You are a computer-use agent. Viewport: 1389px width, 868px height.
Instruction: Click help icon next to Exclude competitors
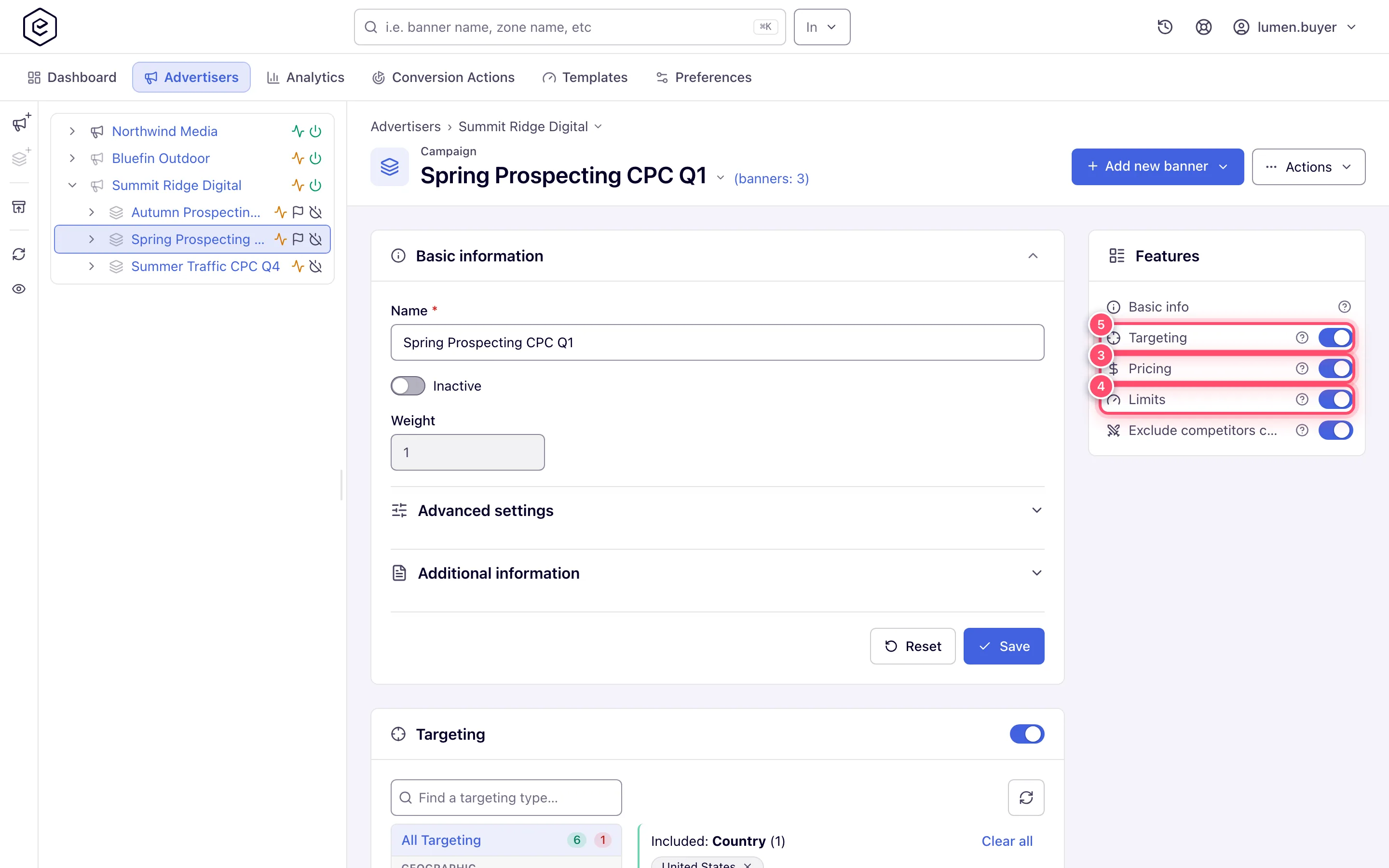click(x=1302, y=430)
